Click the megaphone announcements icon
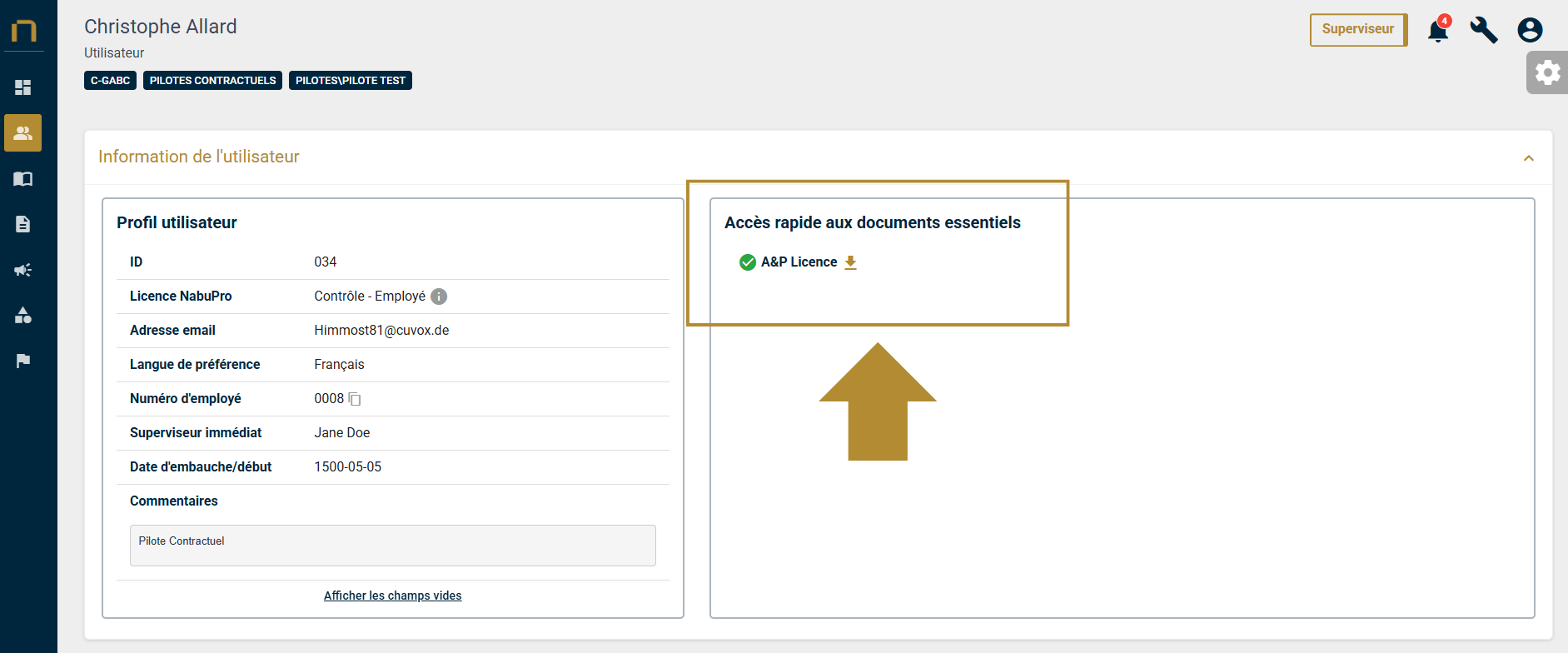 pyautogui.click(x=23, y=270)
